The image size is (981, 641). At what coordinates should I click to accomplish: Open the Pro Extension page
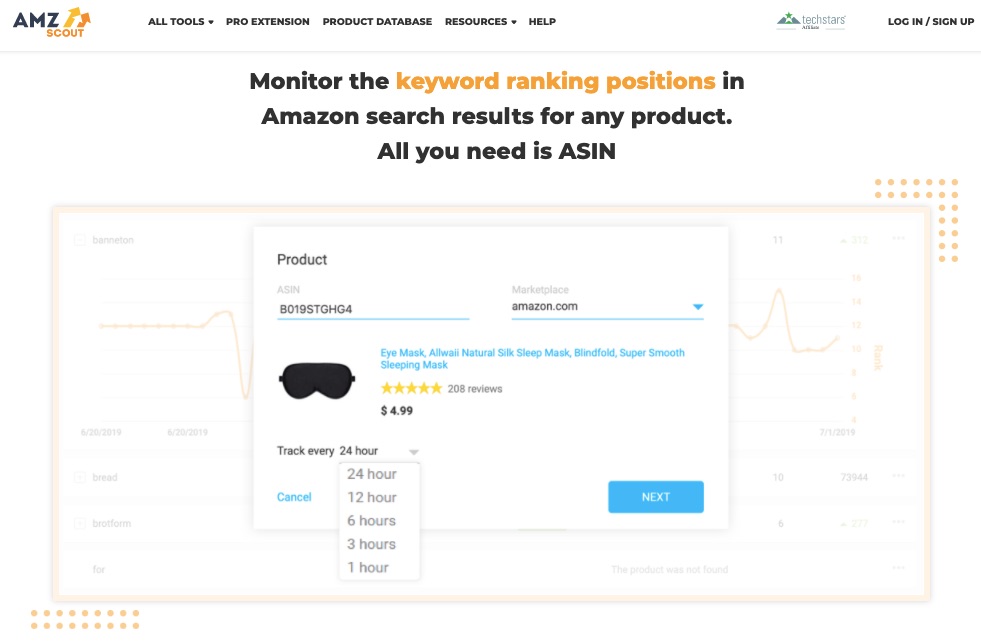(268, 22)
